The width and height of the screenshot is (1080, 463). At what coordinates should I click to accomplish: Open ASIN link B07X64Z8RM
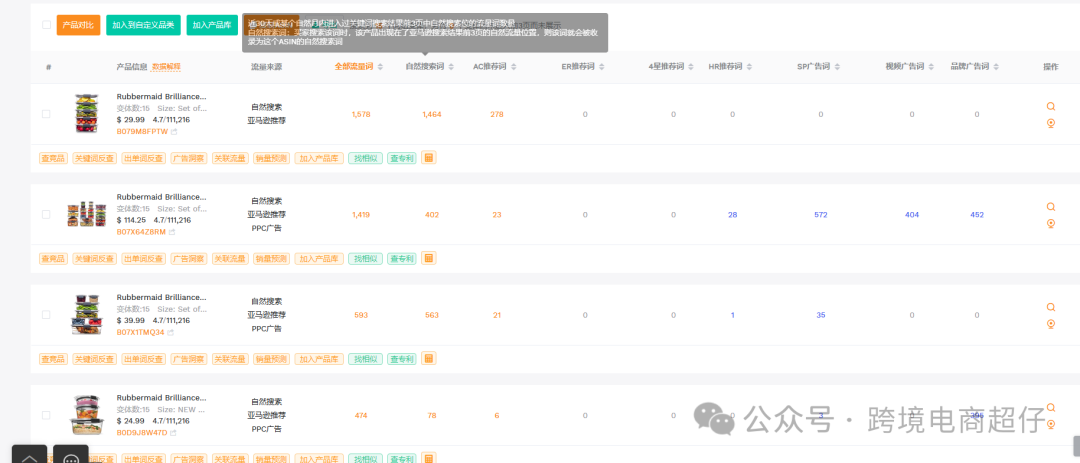coord(141,232)
